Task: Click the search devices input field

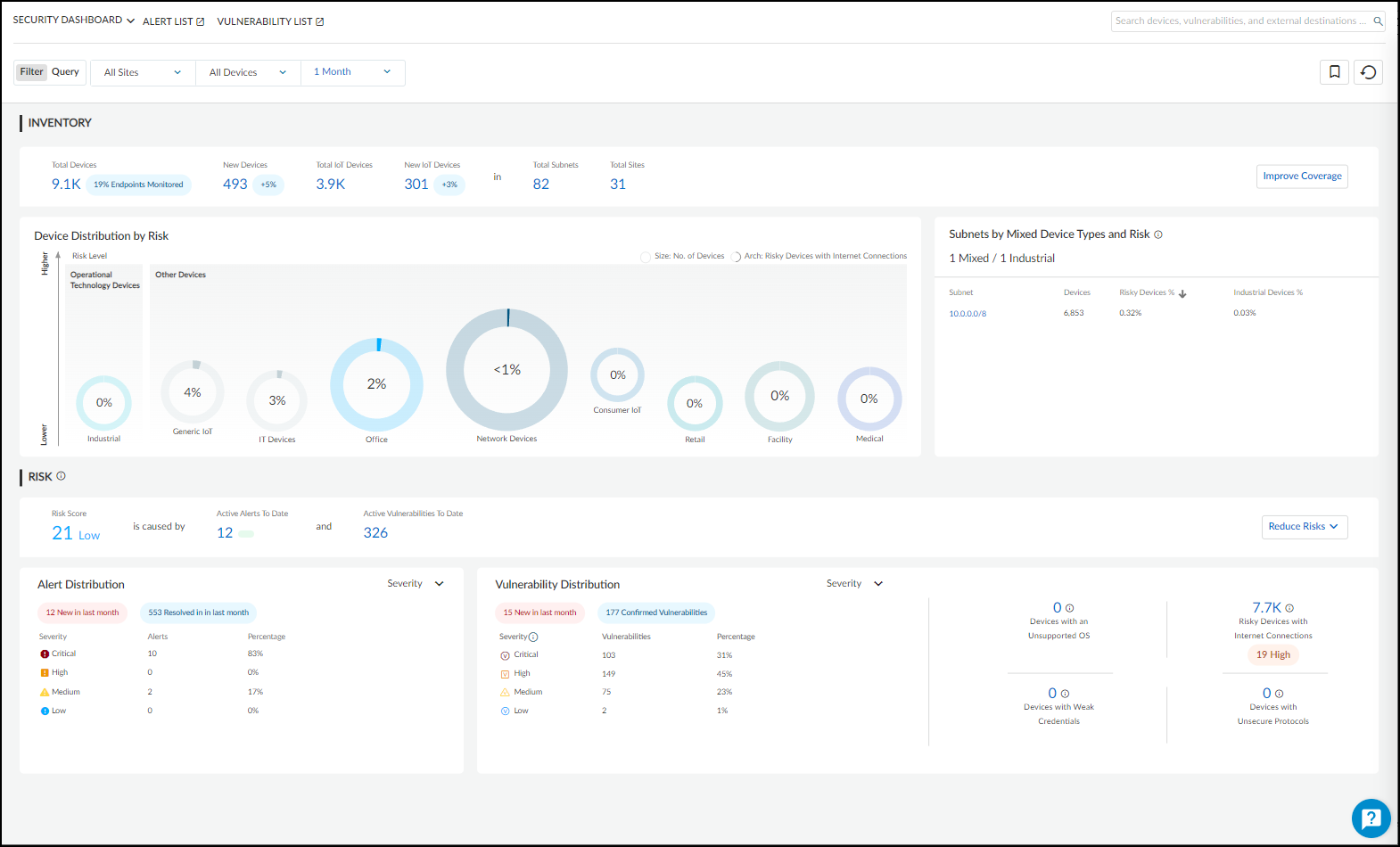Action: click(x=1239, y=21)
